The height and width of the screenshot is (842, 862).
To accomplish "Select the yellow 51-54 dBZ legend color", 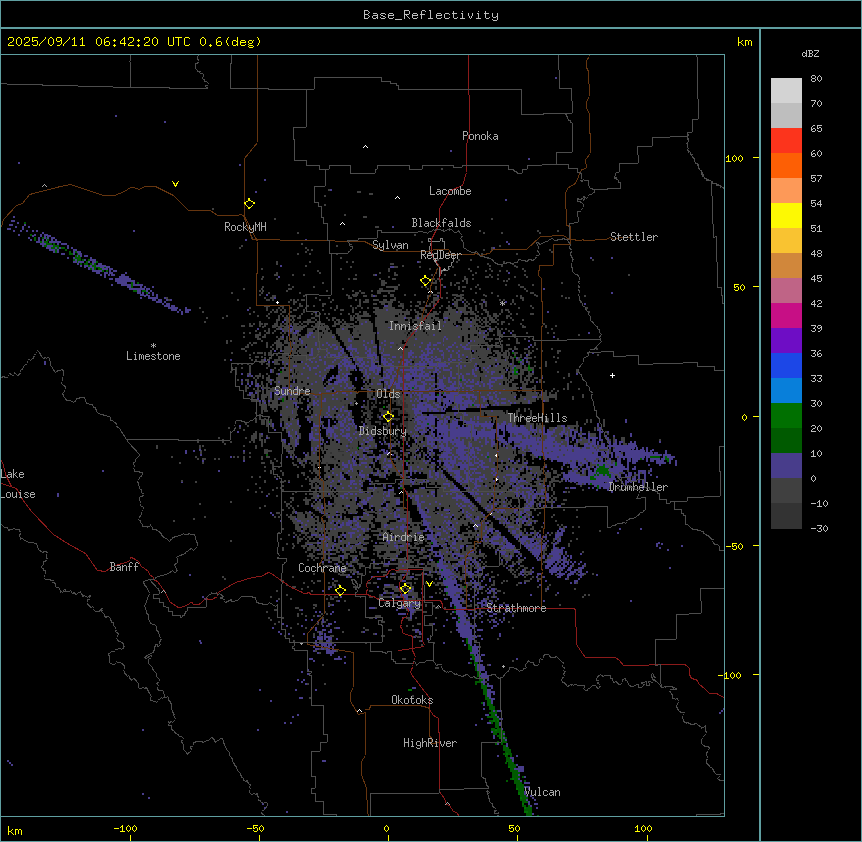I will pos(786,215).
